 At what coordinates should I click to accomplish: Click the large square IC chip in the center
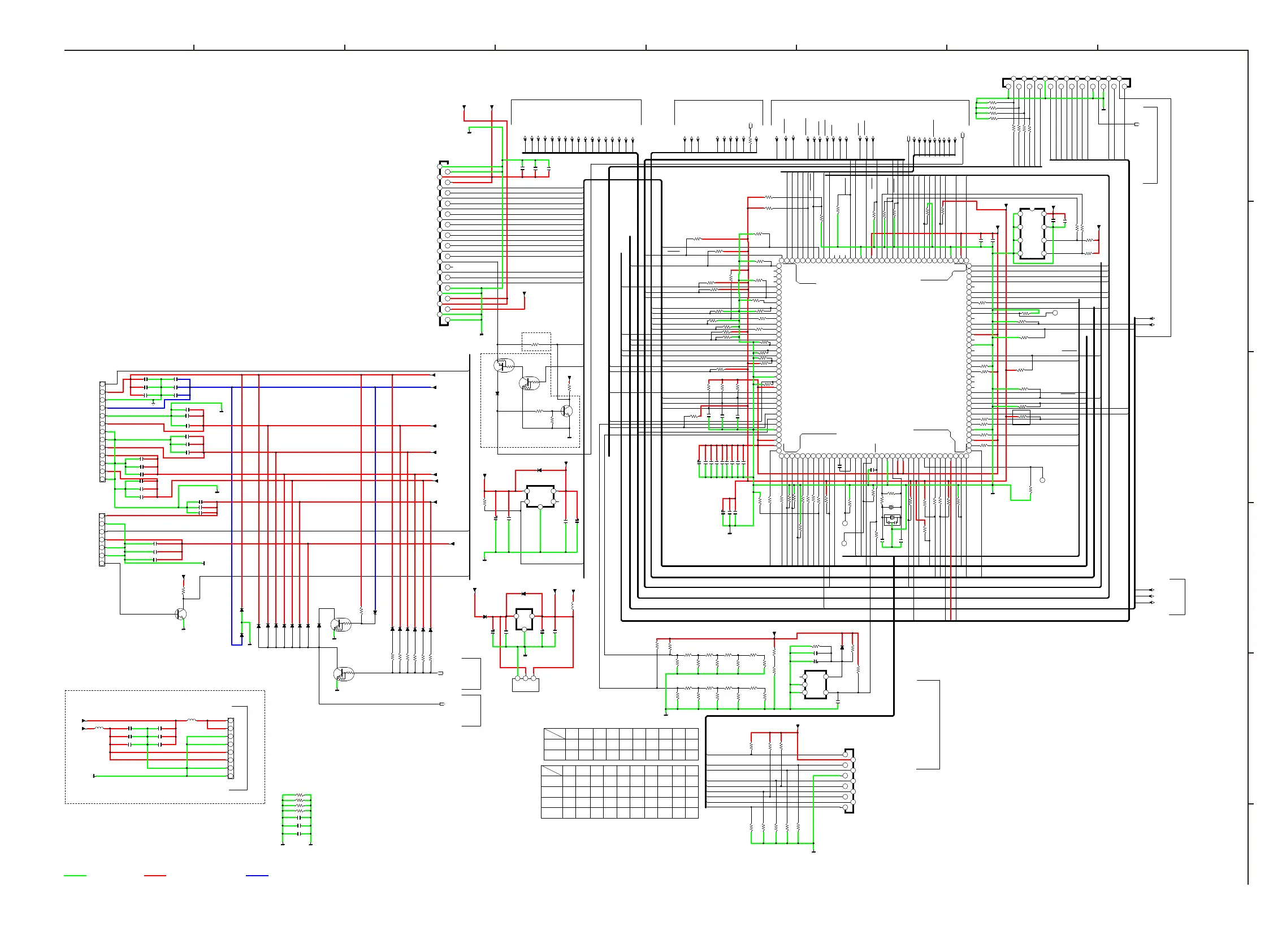click(874, 358)
